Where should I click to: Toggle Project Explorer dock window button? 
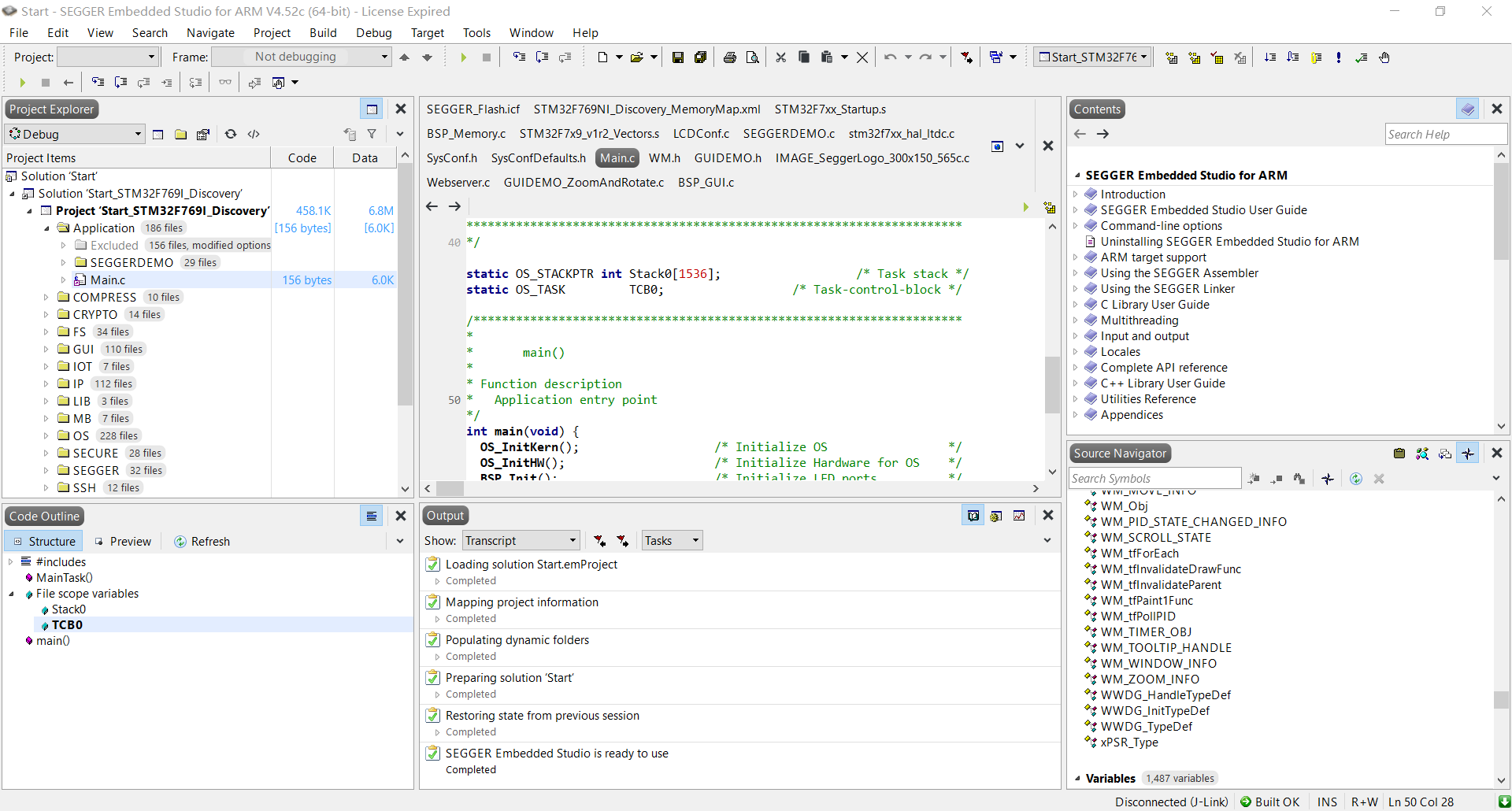click(x=372, y=109)
